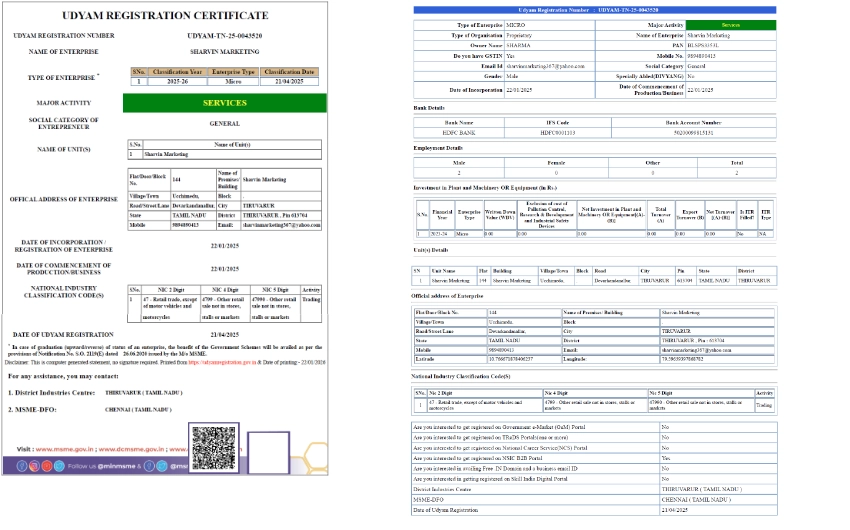The height and width of the screenshot is (530, 850).
Task: Click the QR code on the certificate
Action: tap(213, 448)
